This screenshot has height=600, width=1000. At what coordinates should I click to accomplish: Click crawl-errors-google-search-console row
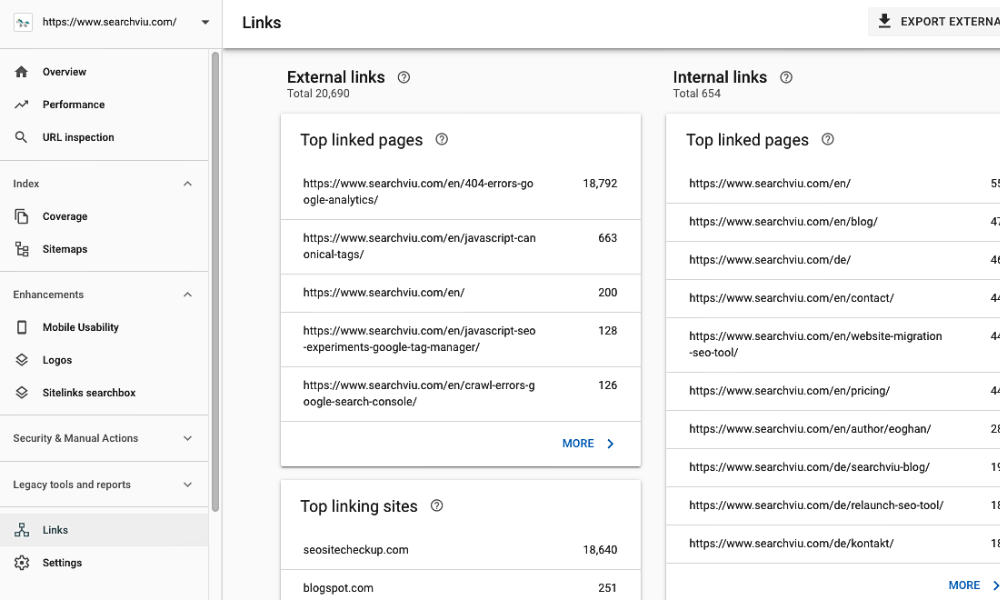[460, 394]
